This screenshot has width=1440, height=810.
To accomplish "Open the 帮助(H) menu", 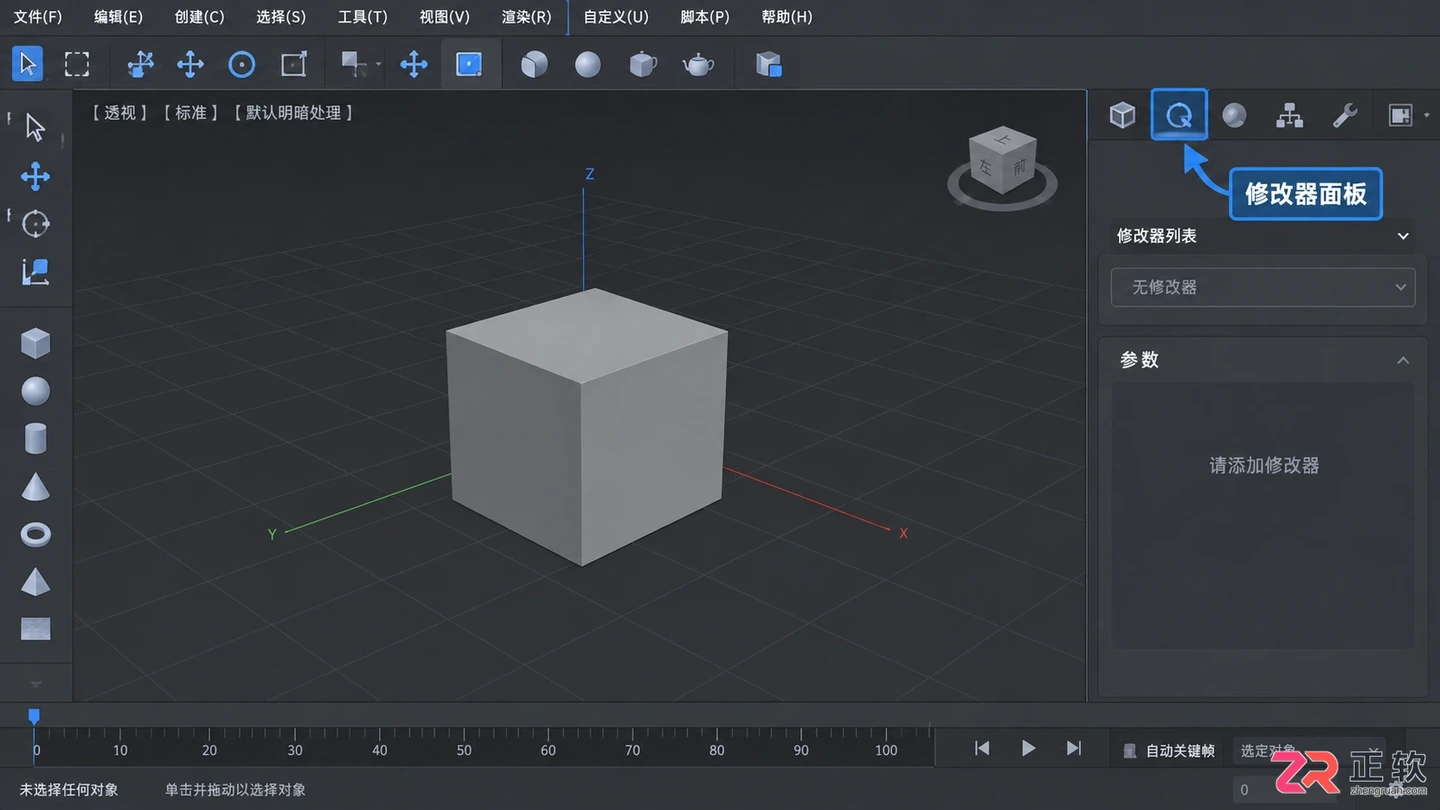I will (787, 17).
